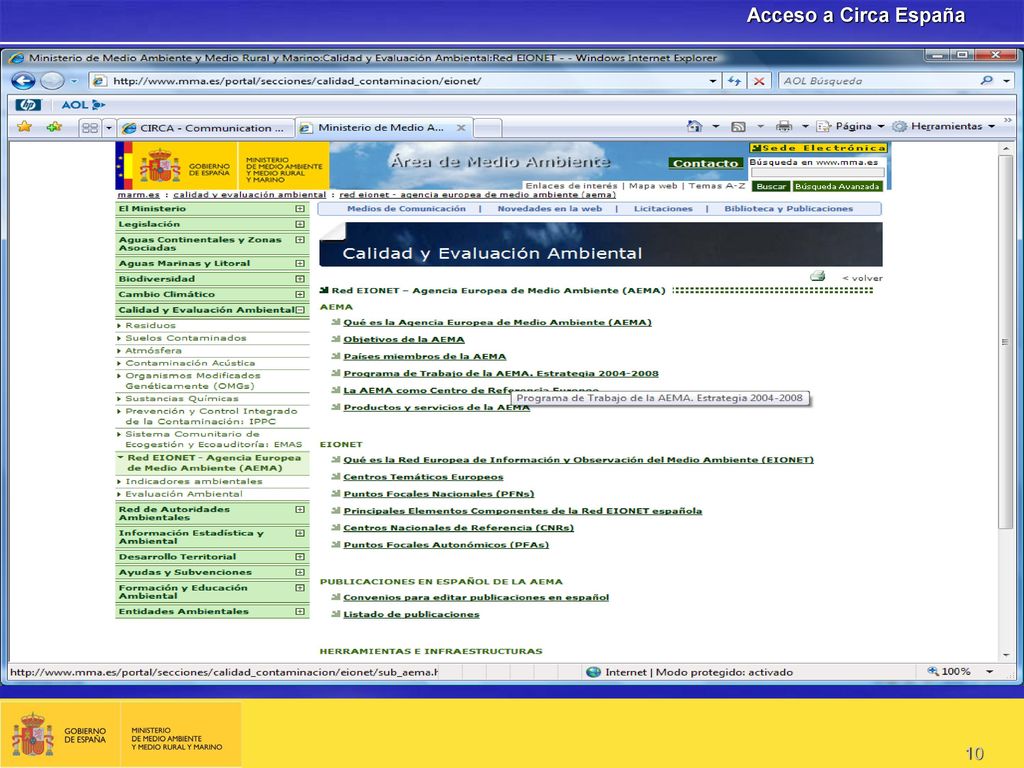Click the browser Print toolbar icon
This screenshot has width=1024, height=768.
click(x=784, y=126)
